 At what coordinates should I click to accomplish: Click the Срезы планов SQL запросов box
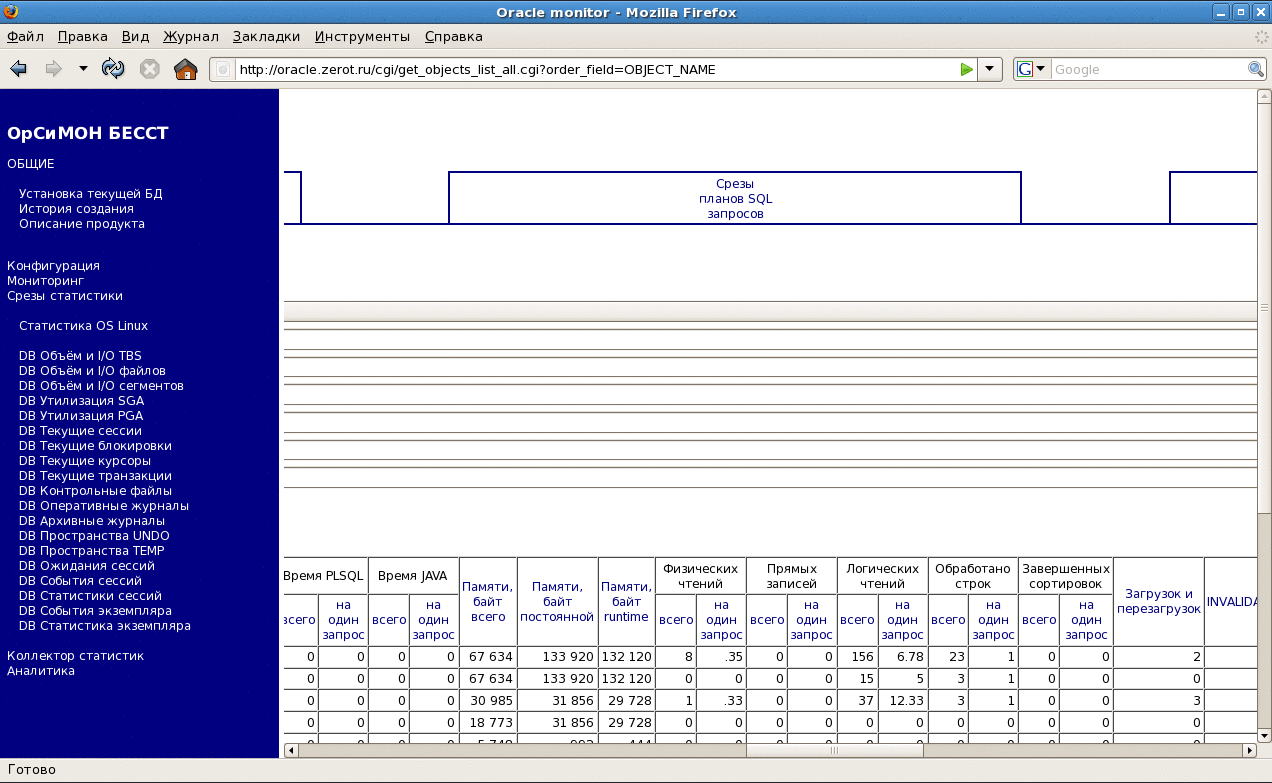(735, 198)
